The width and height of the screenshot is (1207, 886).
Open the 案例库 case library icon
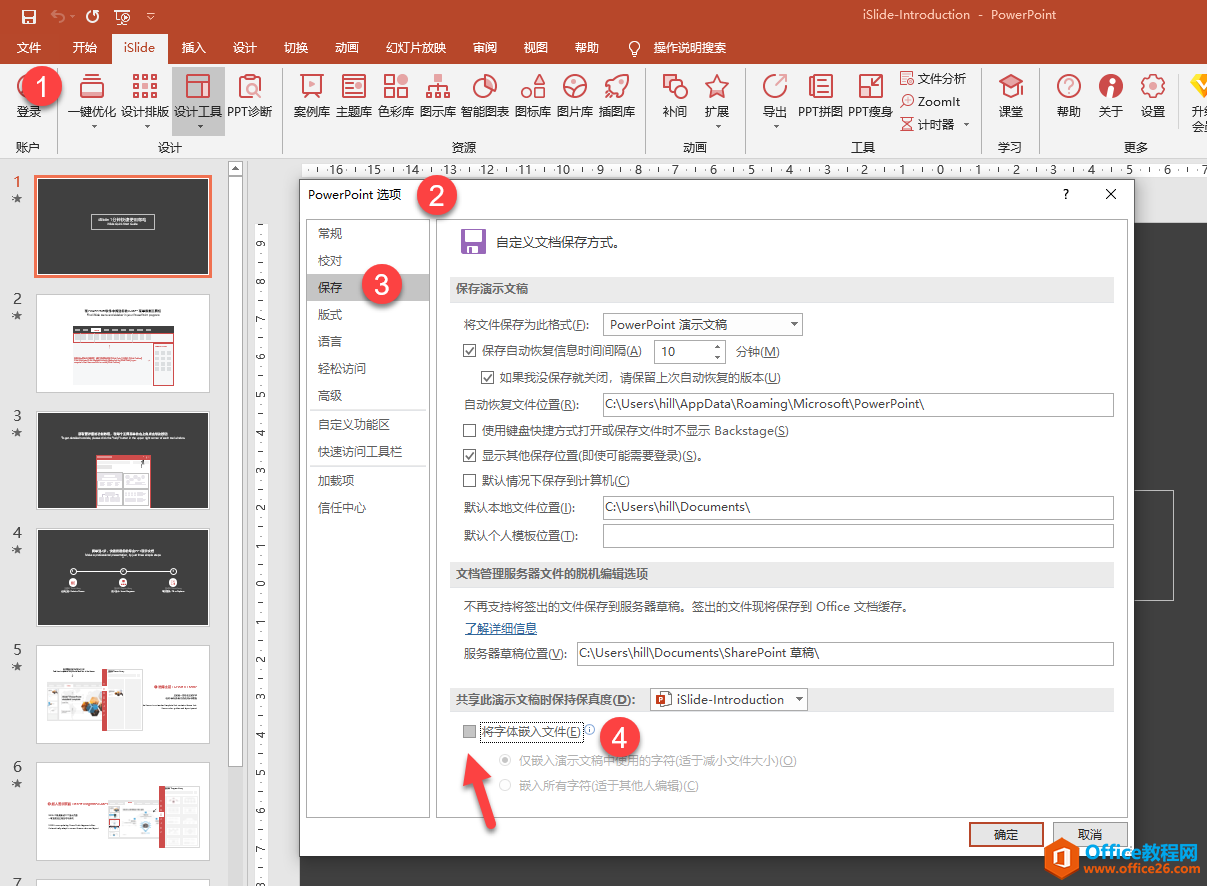point(311,96)
